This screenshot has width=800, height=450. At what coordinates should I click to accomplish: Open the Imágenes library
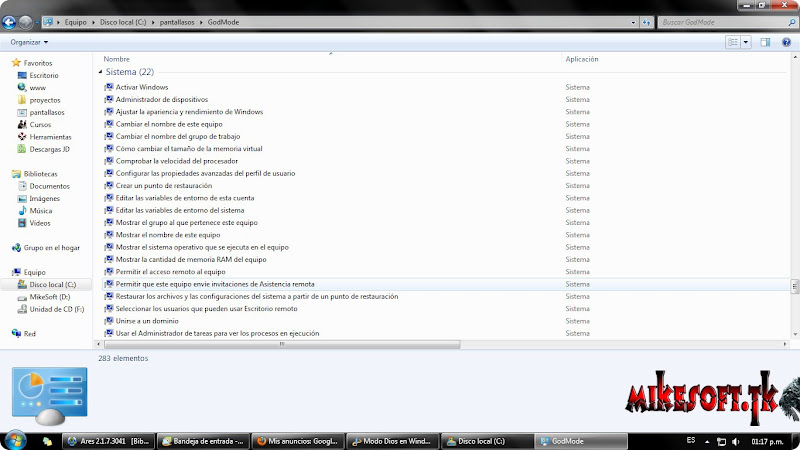[44, 198]
